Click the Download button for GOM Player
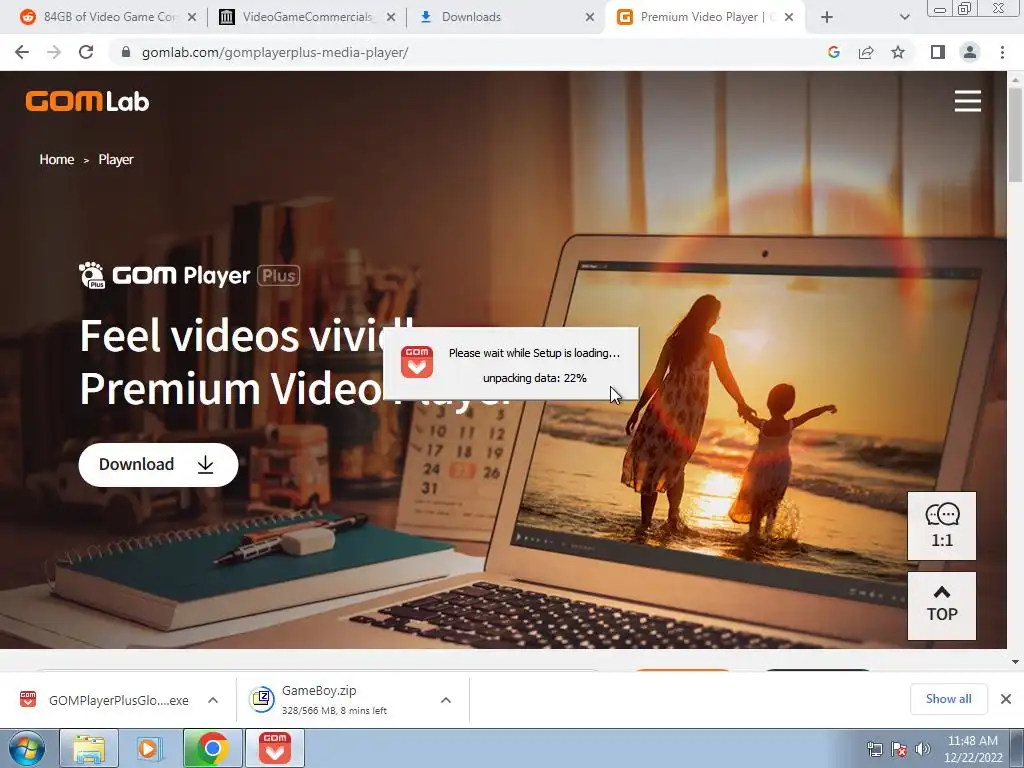Viewport: 1024px width, 768px height. tap(158, 464)
